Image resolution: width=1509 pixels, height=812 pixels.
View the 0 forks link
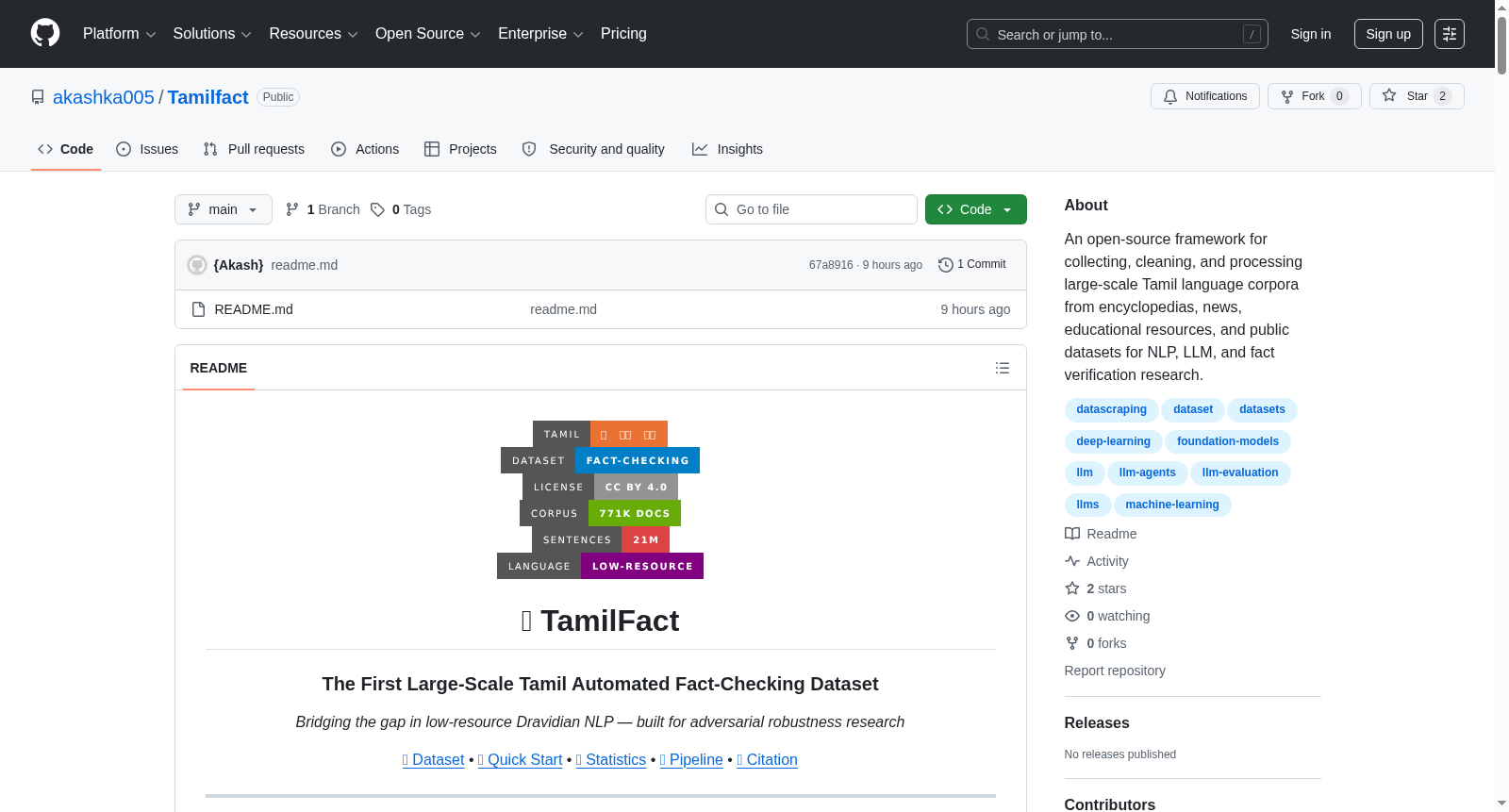click(1096, 643)
